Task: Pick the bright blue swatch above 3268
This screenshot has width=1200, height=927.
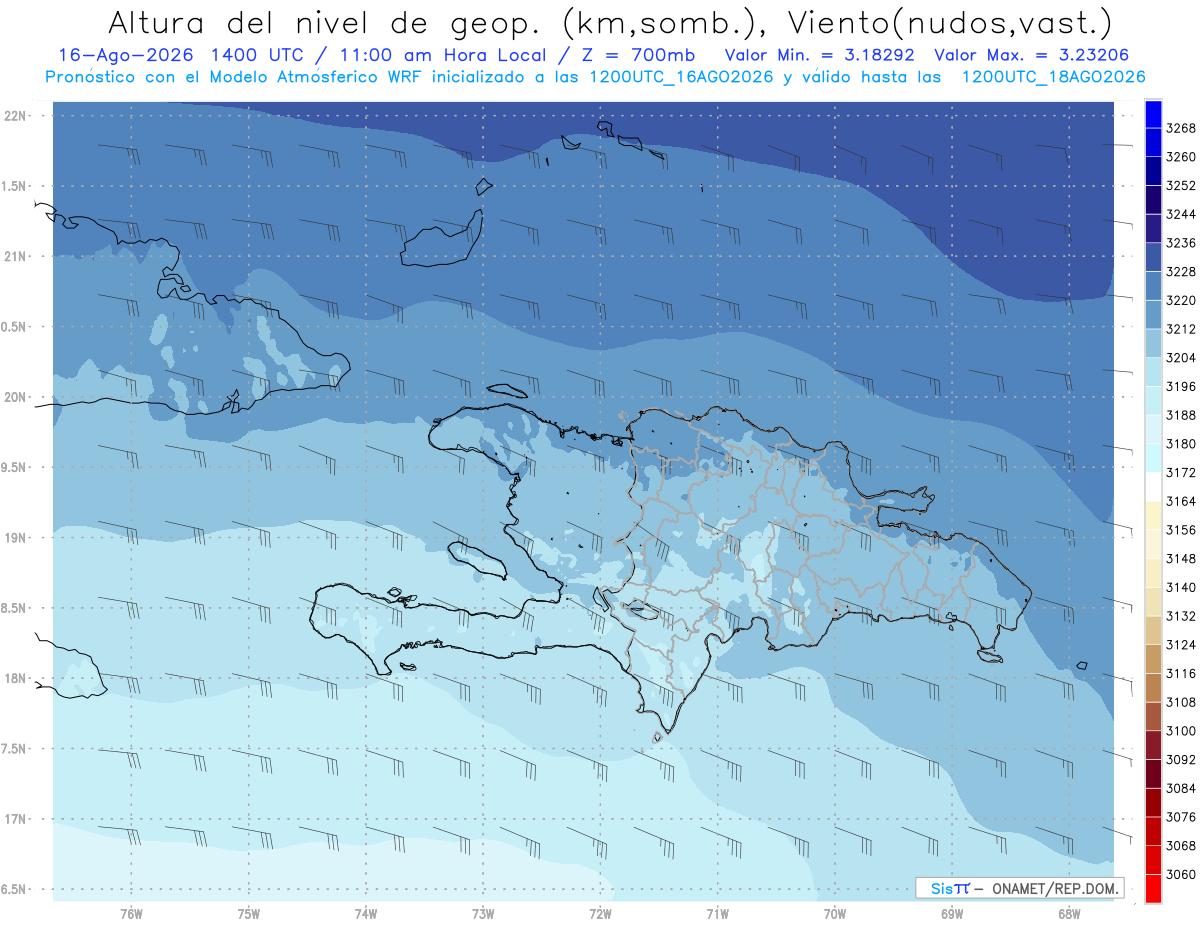Action: [1152, 114]
